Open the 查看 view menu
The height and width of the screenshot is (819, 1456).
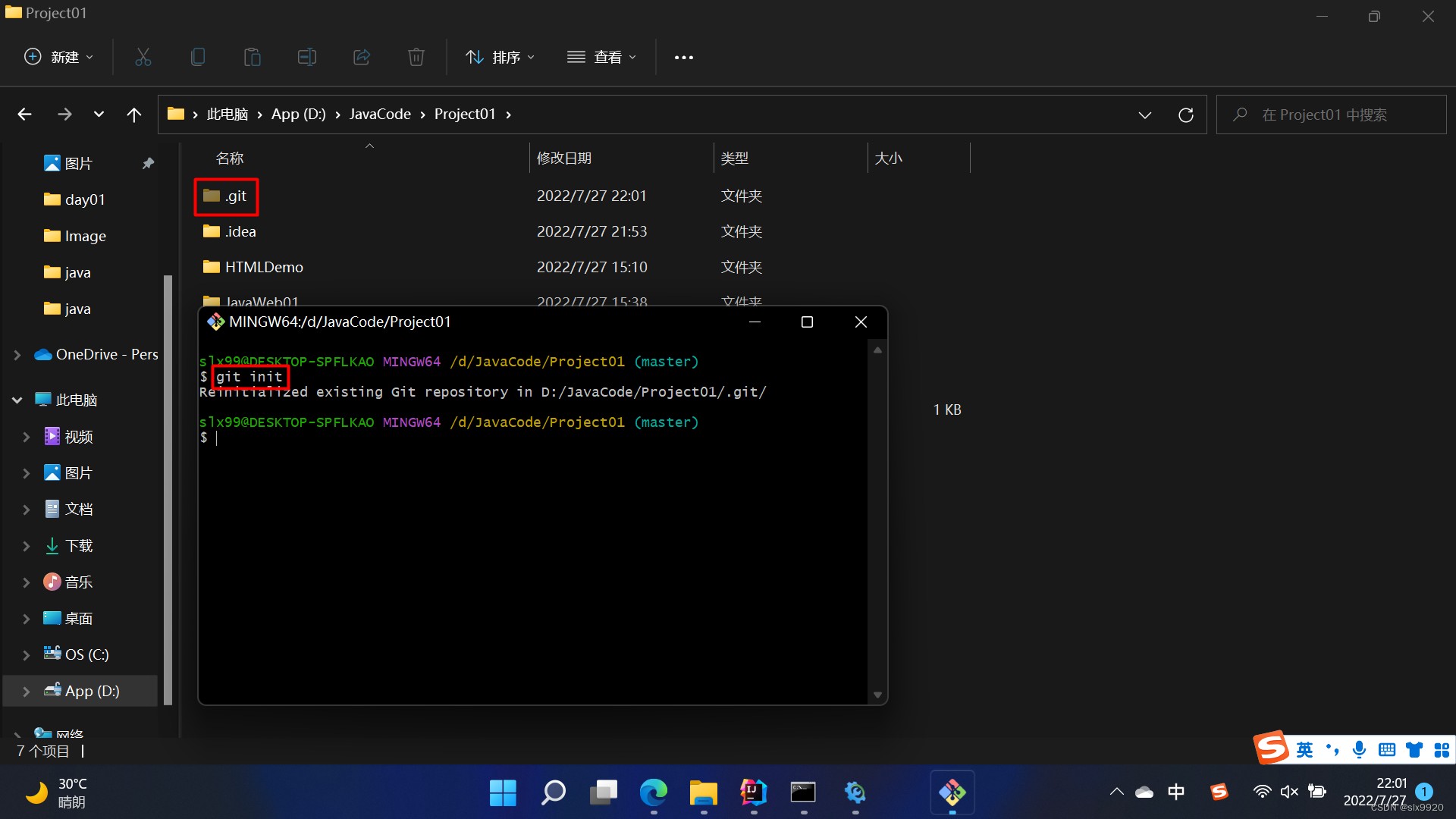[x=601, y=57]
